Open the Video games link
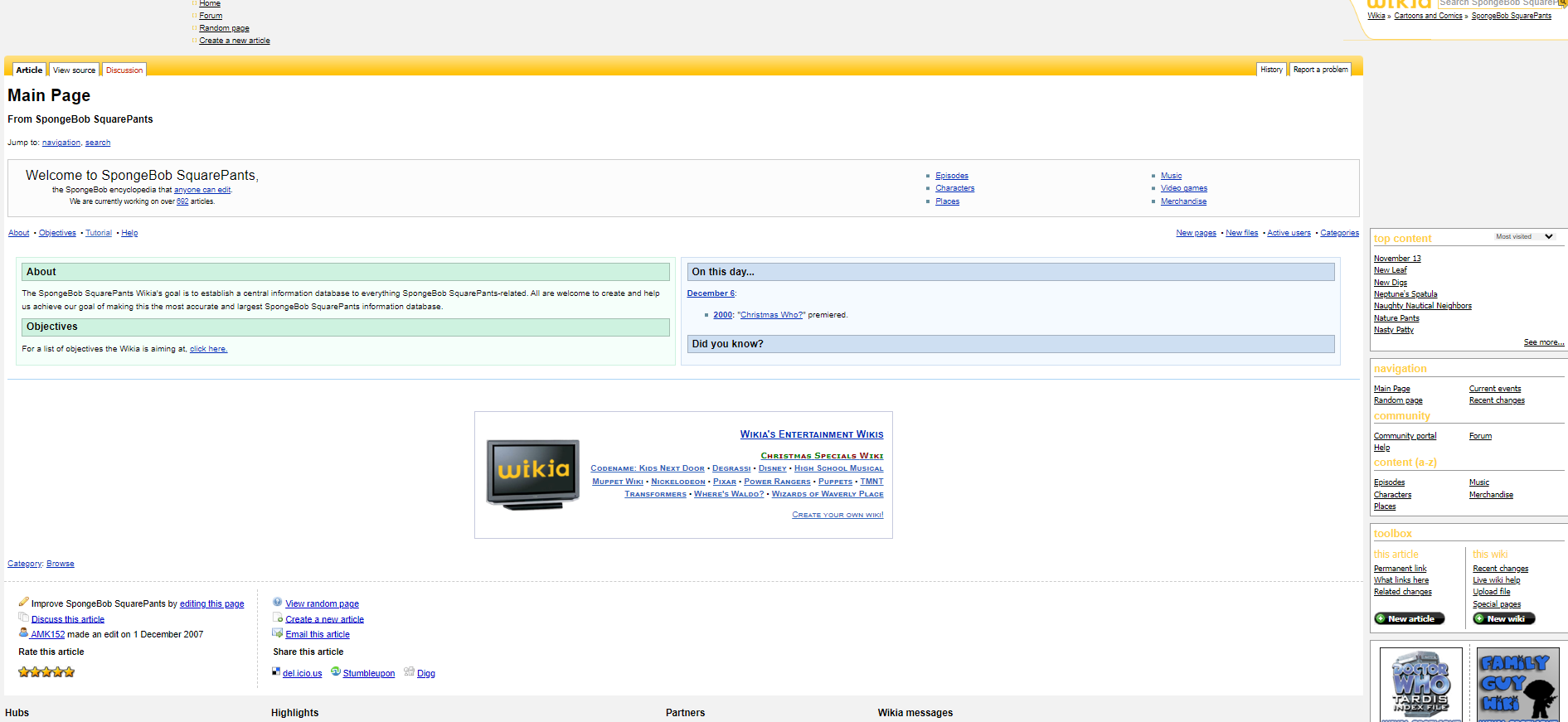This screenshot has height=722, width=1568. coord(1184,188)
